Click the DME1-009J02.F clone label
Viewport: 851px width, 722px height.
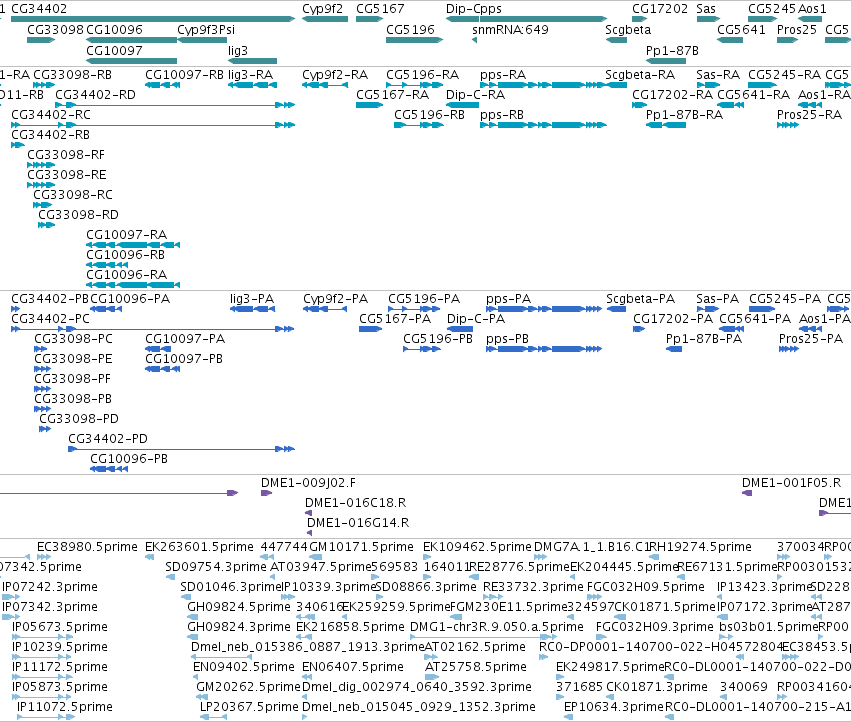point(308,483)
